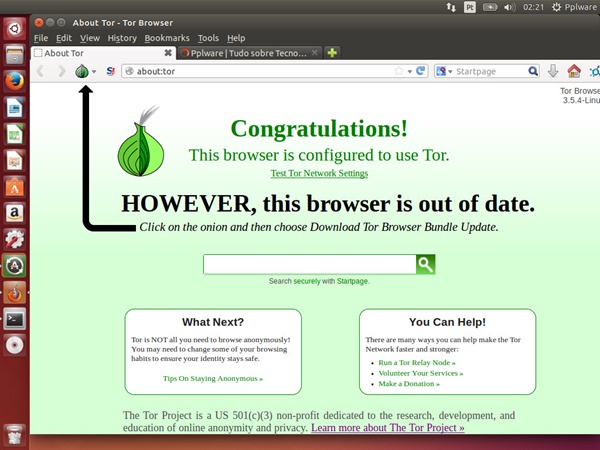Open the Bookmarks menu
This screenshot has width=600, height=450.
point(167,38)
